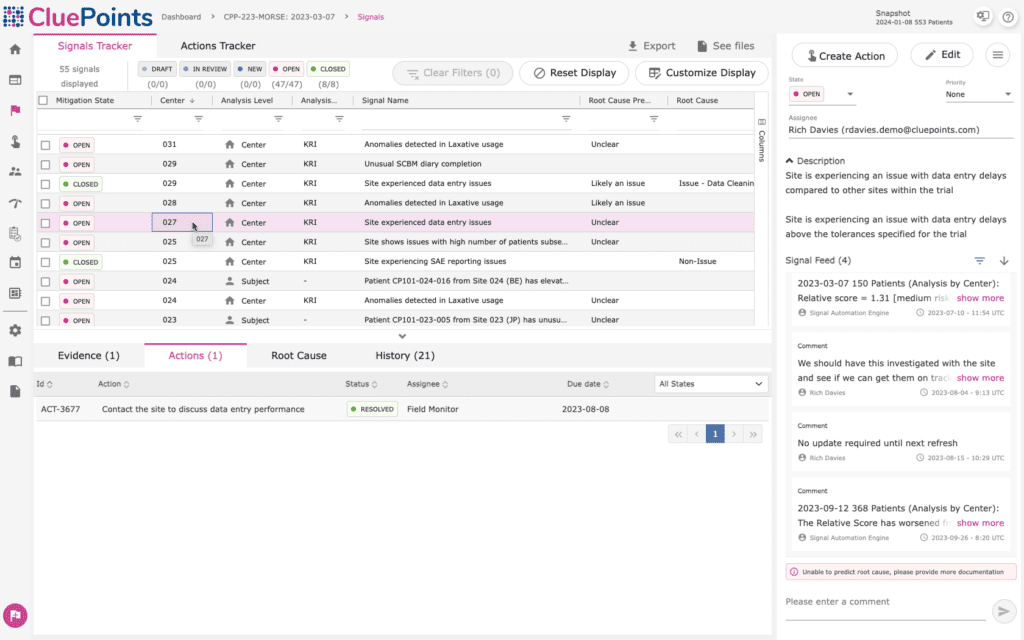Open the people icon in left sidebar
The width and height of the screenshot is (1024, 640).
[x=15, y=172]
